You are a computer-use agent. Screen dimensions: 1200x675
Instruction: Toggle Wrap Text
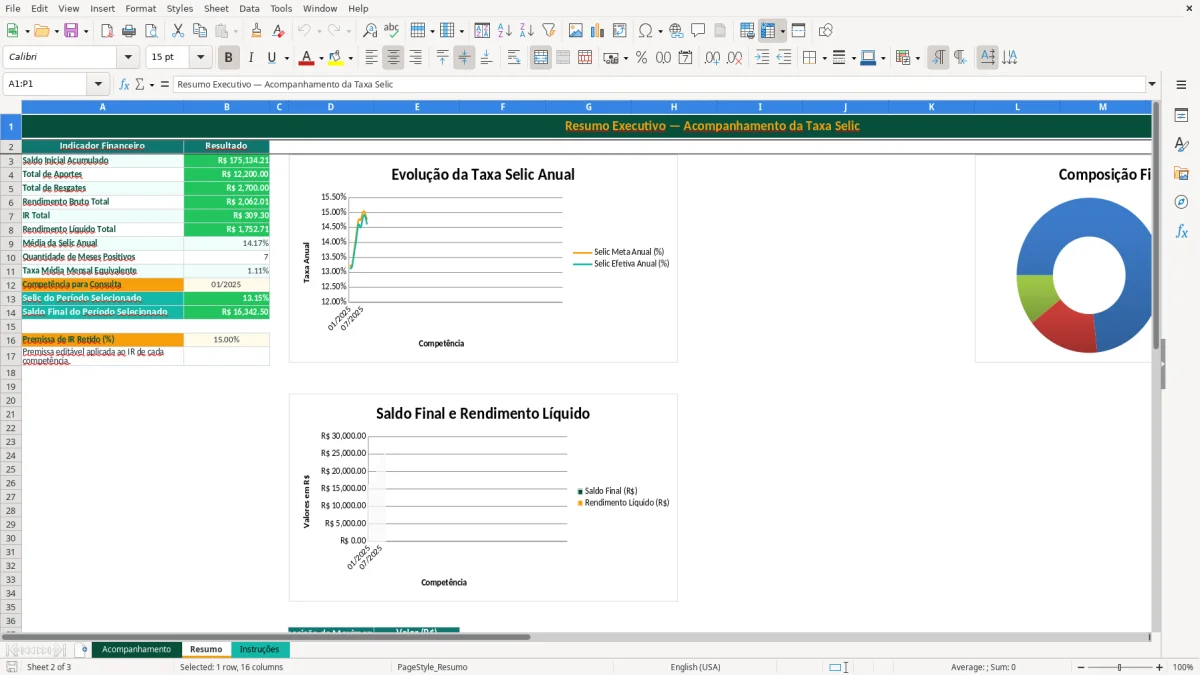513,58
